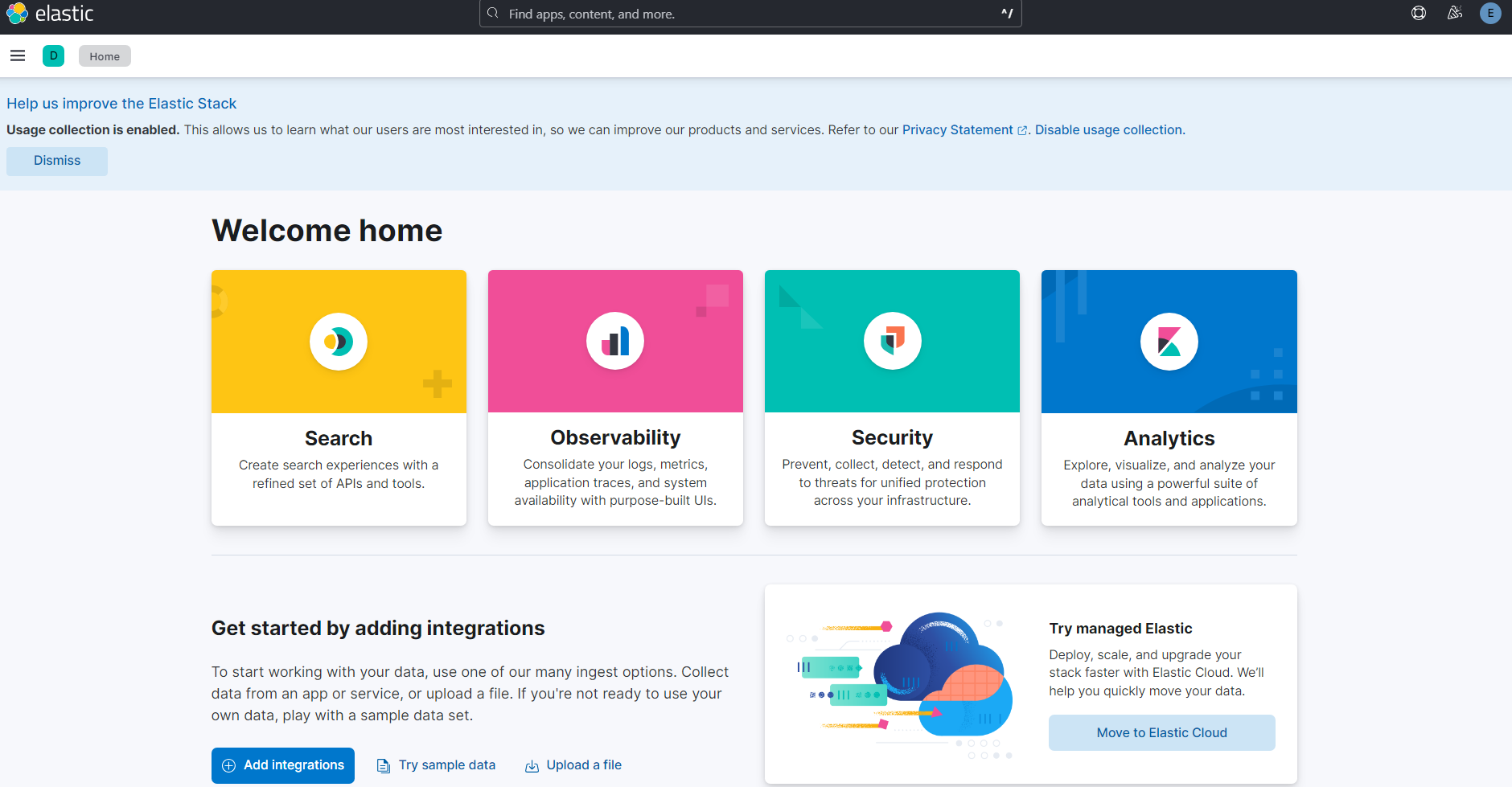Click the document icon beside Try sample data

click(384, 766)
